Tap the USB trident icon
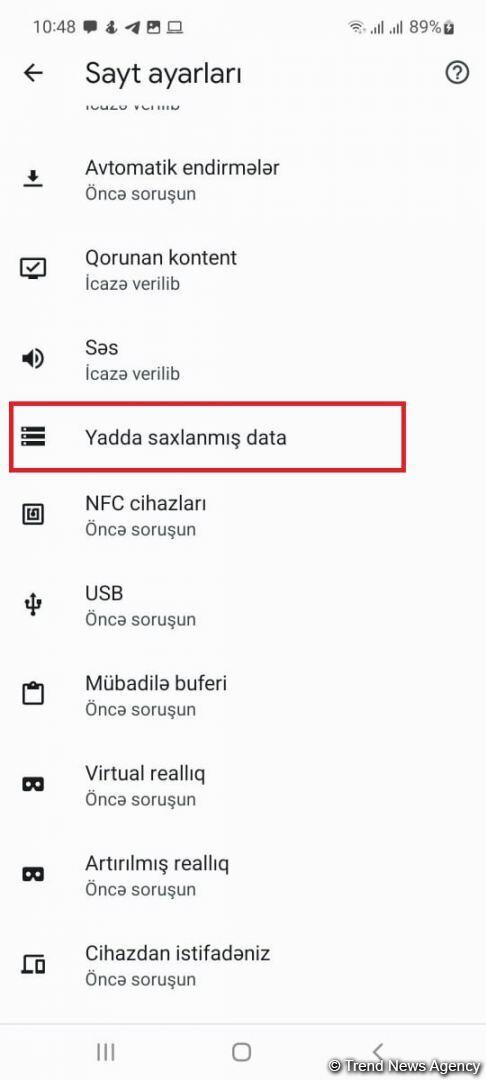Viewport: 486px width, 1080px height. tap(33, 605)
